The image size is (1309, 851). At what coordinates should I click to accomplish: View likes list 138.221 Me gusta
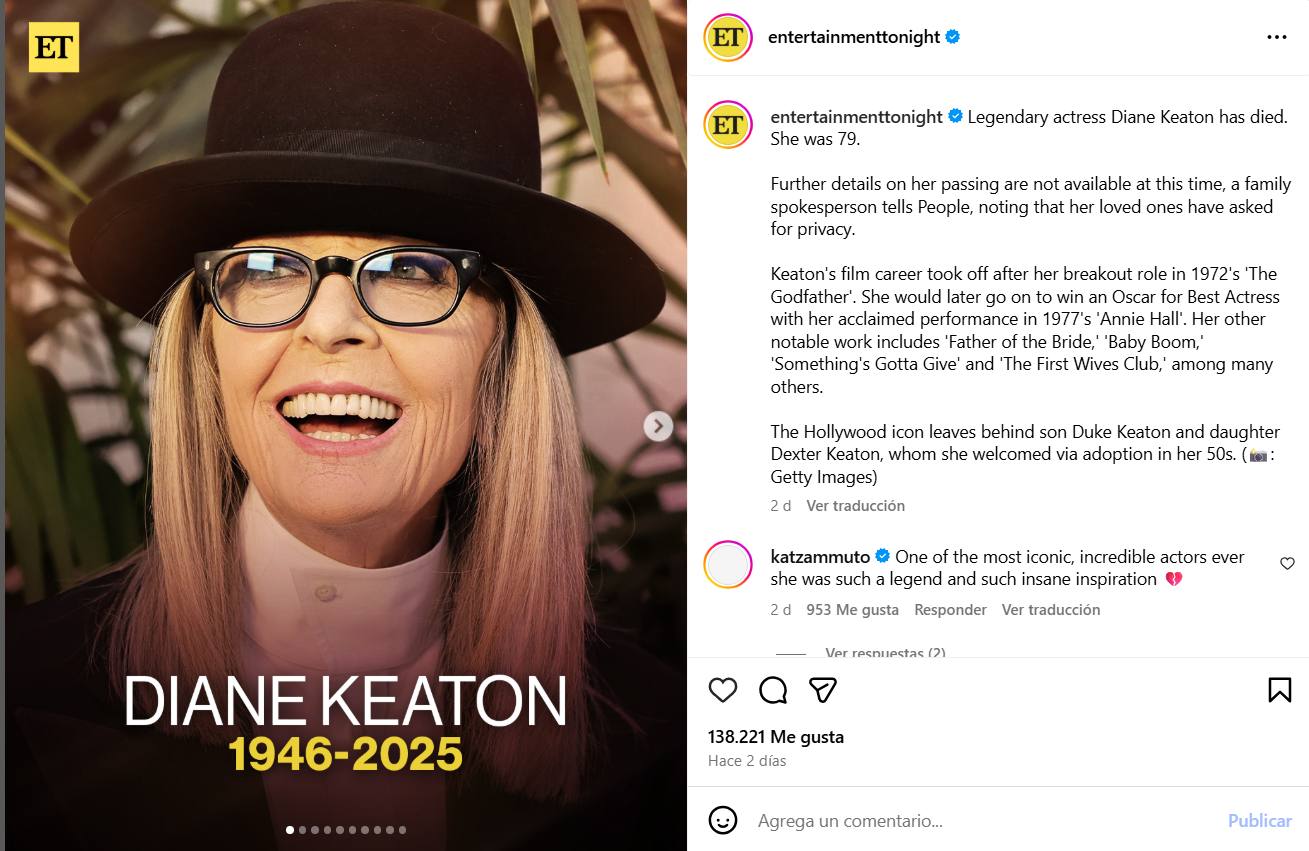pyautogui.click(x=776, y=737)
